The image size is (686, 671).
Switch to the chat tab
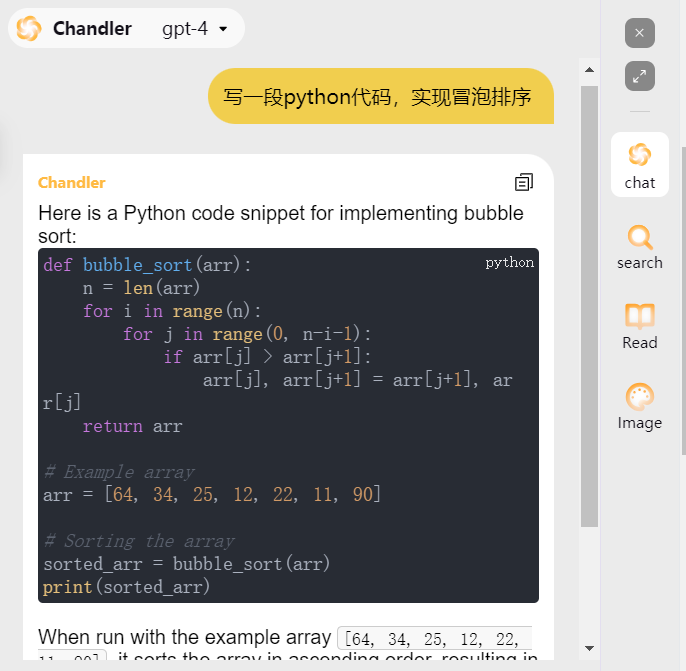pos(640,166)
